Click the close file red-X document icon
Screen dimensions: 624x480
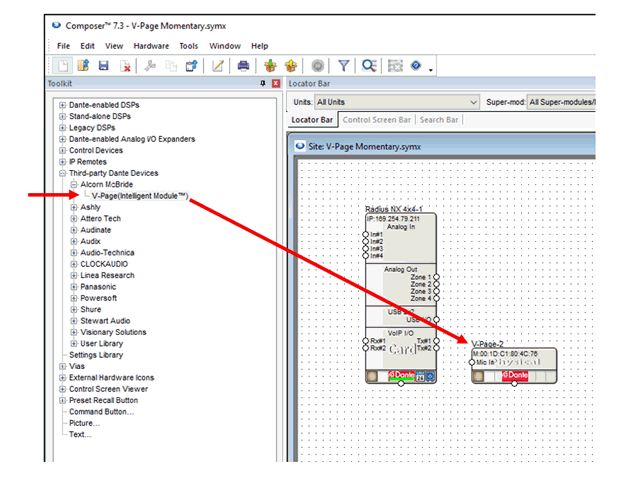tap(125, 66)
